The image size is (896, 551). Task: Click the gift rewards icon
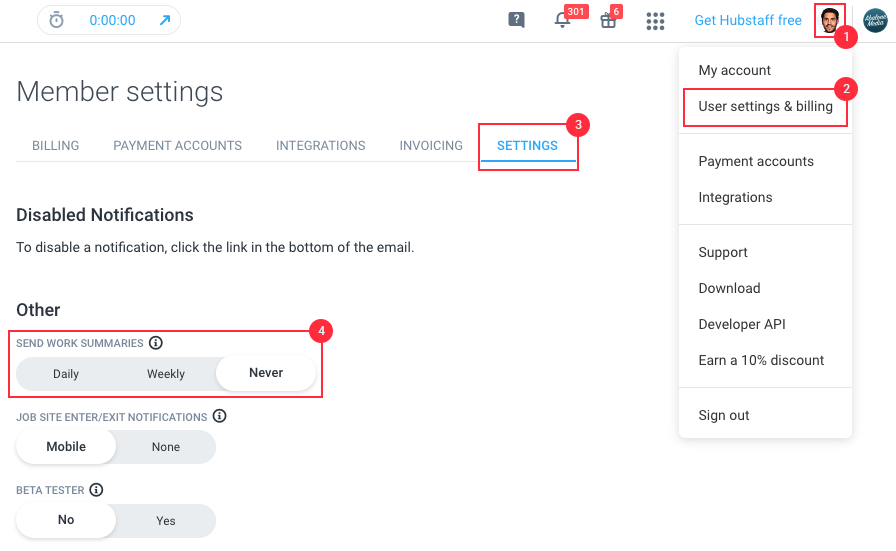pyautogui.click(x=608, y=20)
